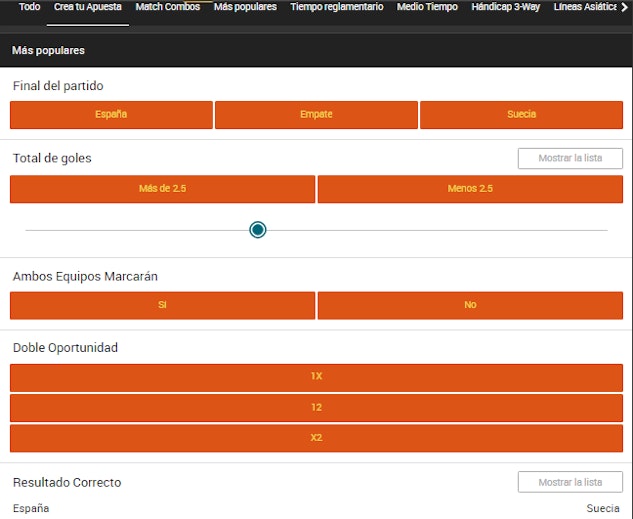633x519 pixels.
Task: Click the total goals slider handle
Action: pos(258,230)
